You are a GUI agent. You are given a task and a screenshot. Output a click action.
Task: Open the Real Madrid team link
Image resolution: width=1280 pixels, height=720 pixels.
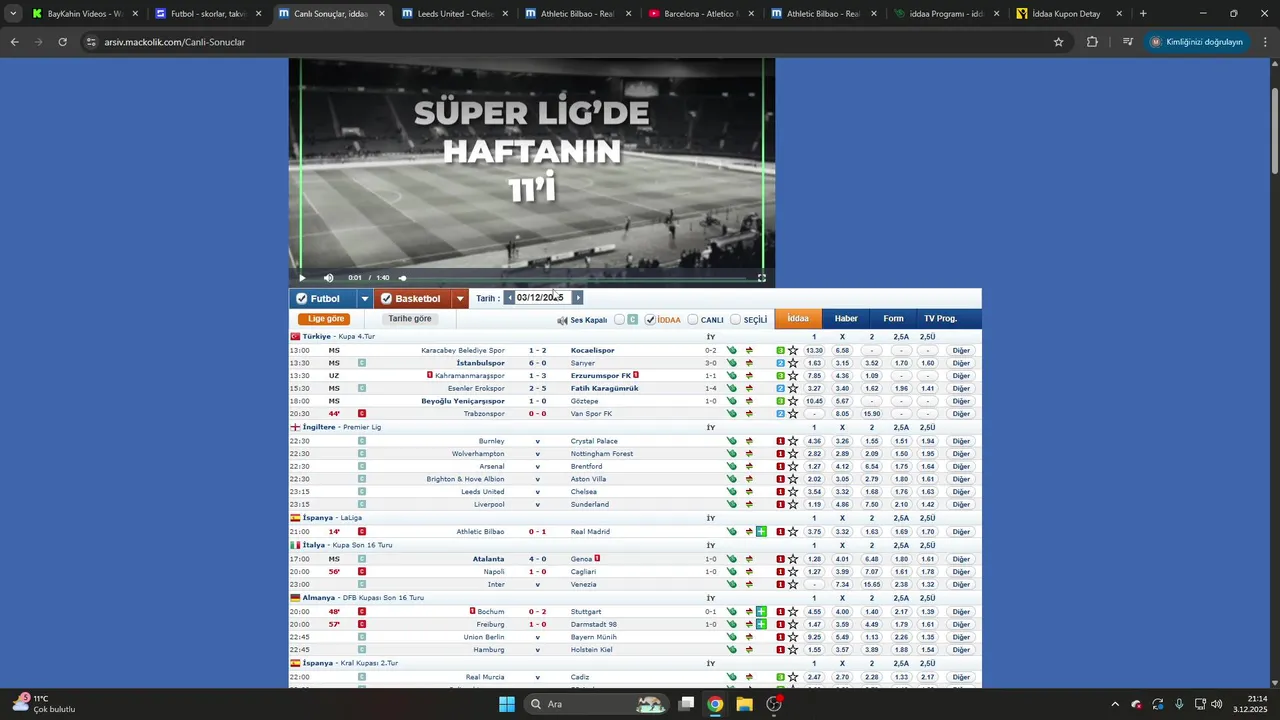click(590, 532)
